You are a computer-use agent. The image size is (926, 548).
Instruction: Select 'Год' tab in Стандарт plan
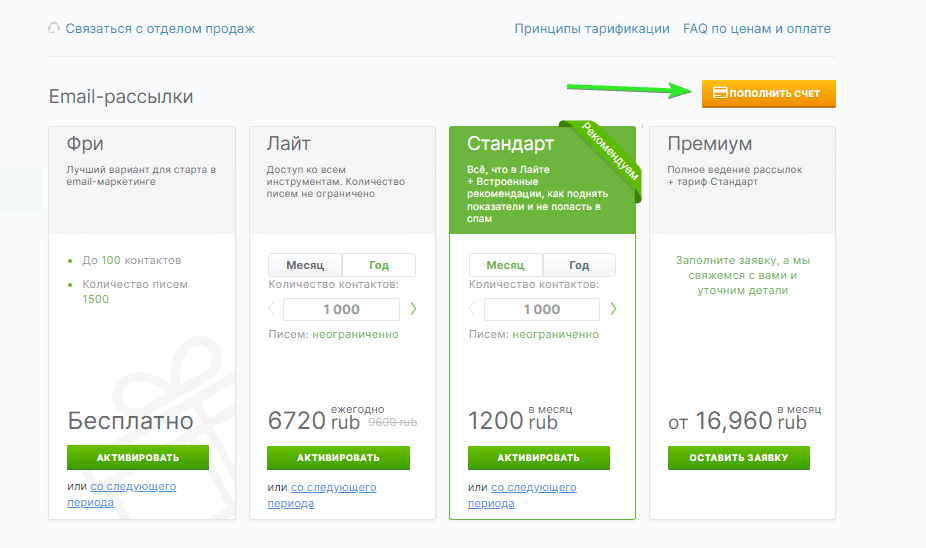pyautogui.click(x=579, y=265)
